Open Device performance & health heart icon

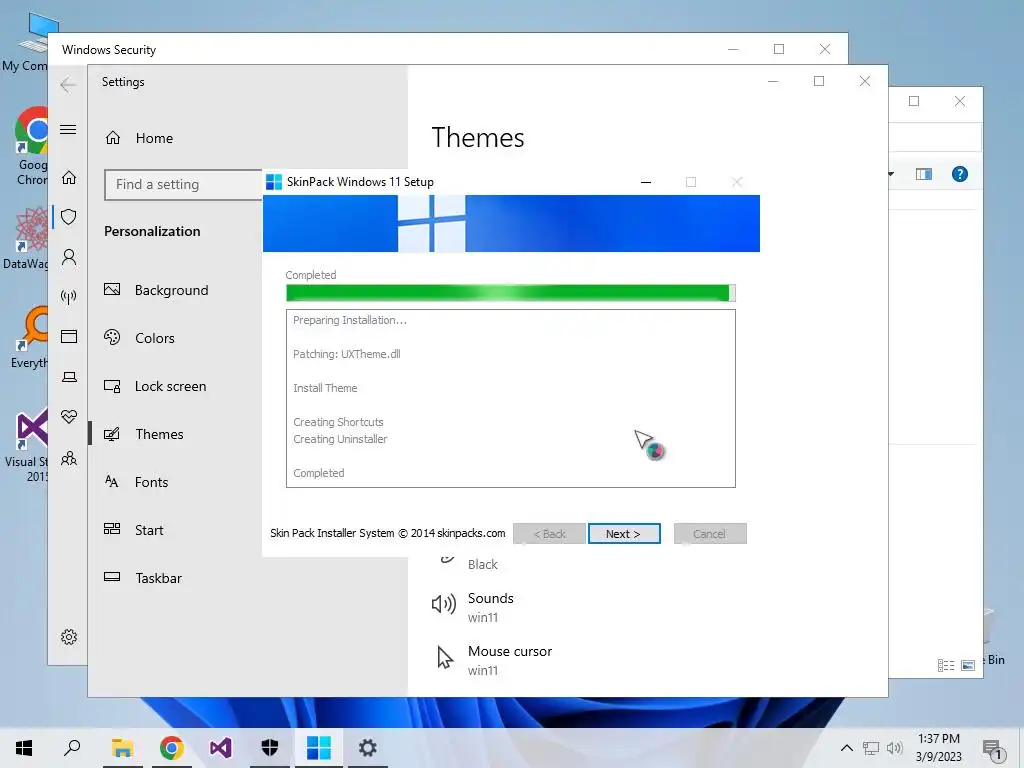pyautogui.click(x=69, y=417)
